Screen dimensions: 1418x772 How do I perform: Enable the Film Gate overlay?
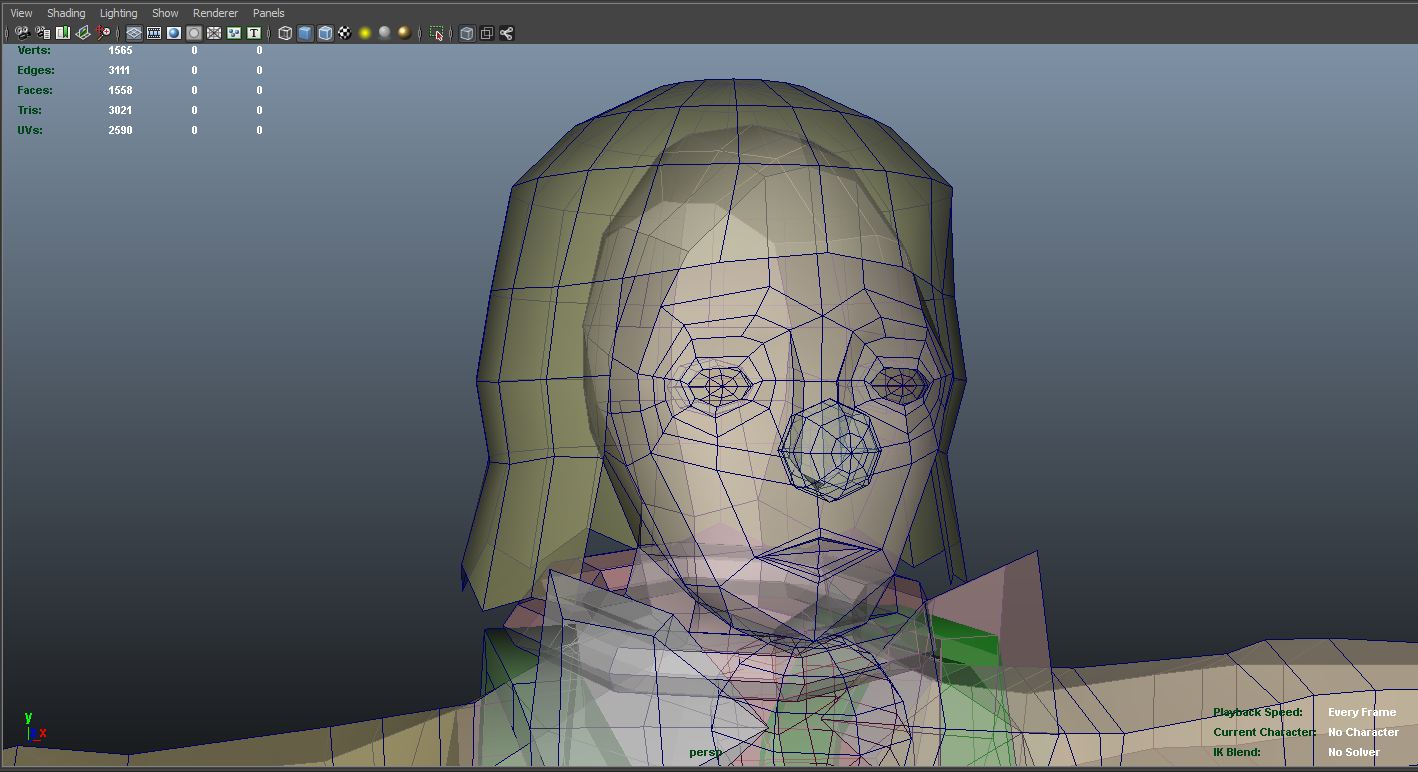point(154,33)
